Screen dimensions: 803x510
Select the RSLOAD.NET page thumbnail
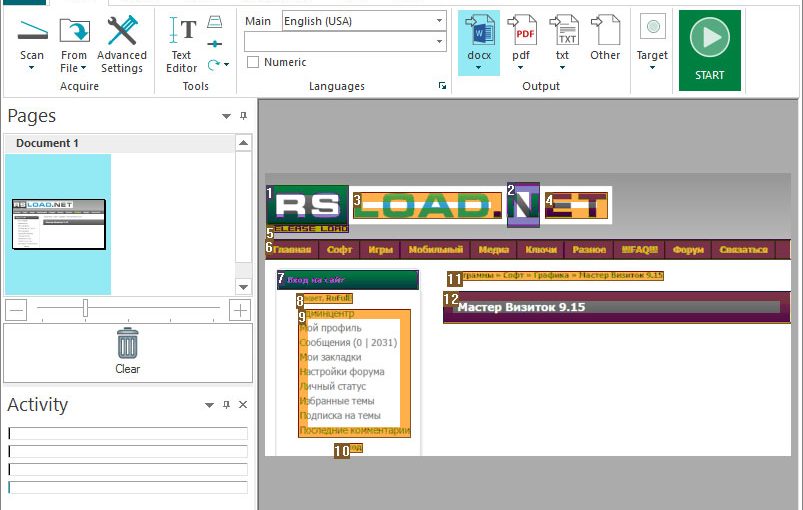(x=58, y=224)
